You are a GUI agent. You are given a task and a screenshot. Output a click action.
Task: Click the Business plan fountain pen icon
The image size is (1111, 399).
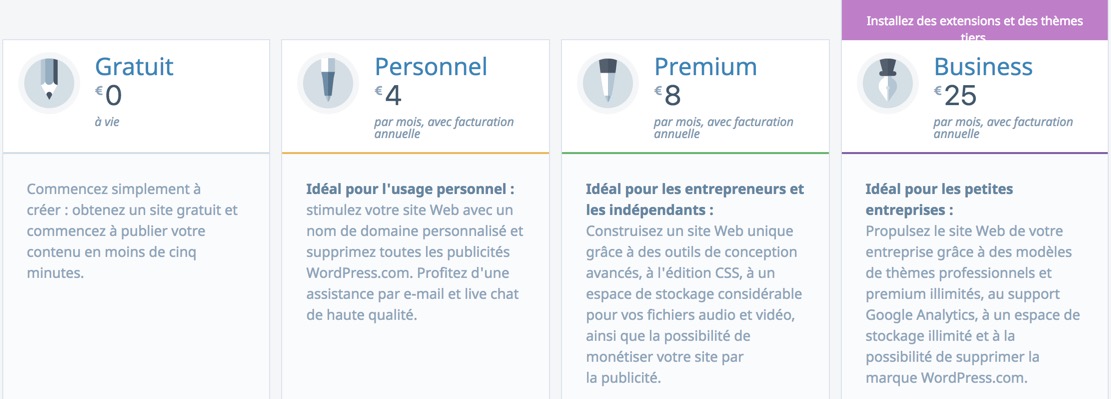888,83
